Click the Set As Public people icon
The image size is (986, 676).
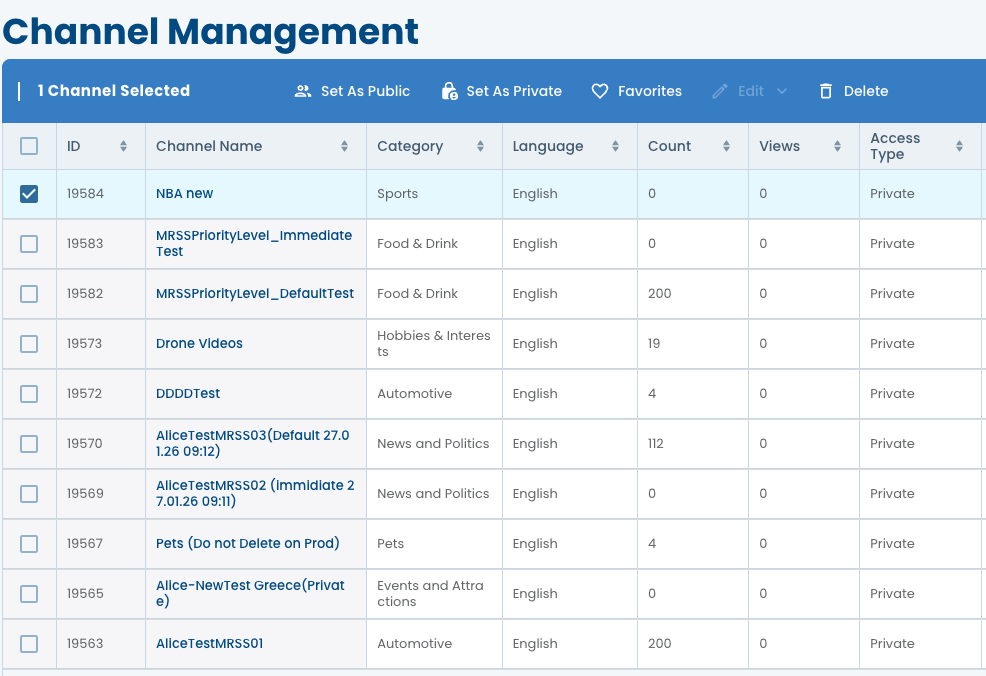tap(303, 91)
